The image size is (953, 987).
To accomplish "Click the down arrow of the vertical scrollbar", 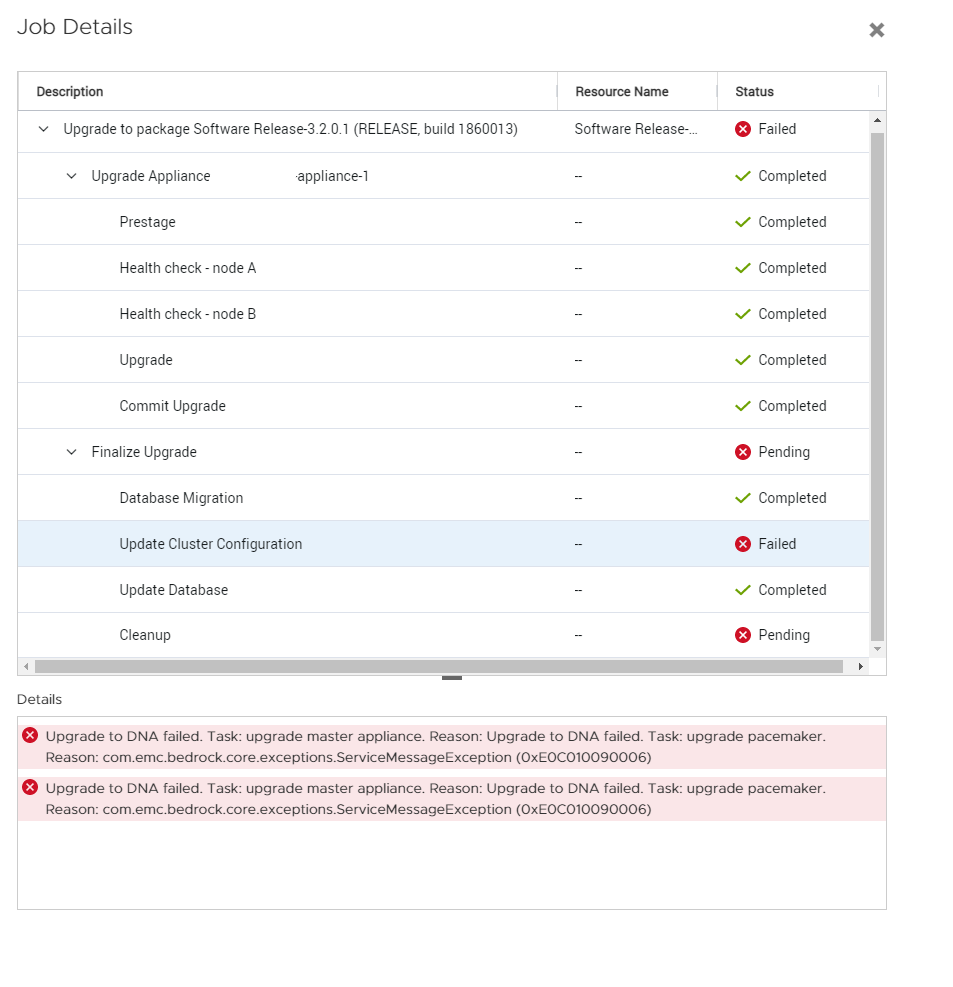I will coord(878,648).
